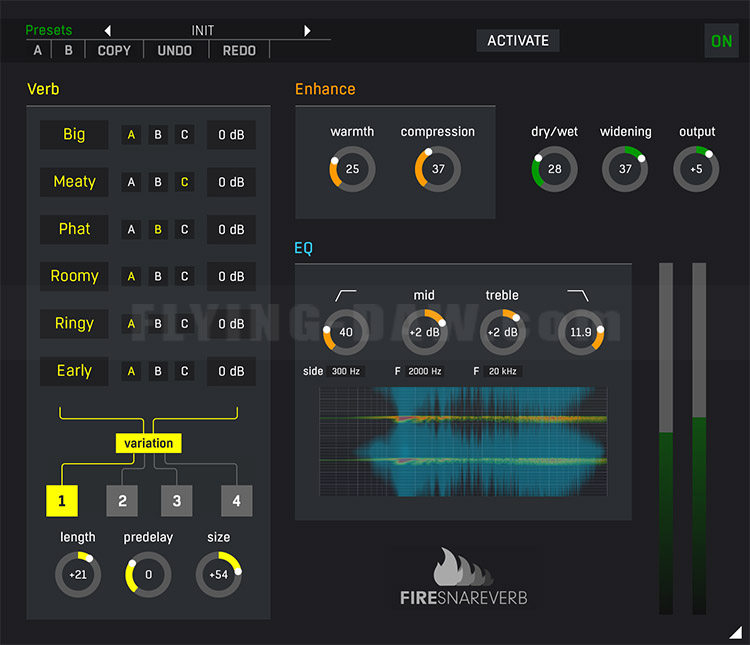Open the INIT preset name selector
Viewport: 750px width, 645px height.
click(x=203, y=31)
